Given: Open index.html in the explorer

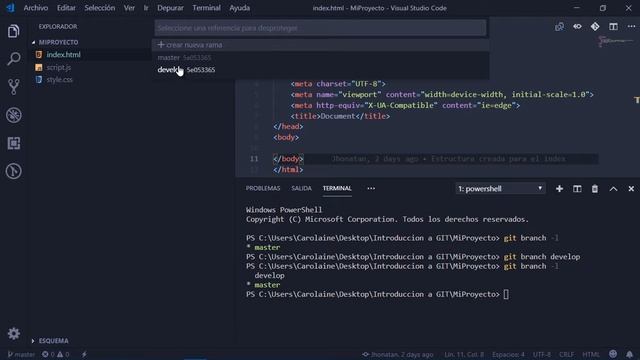Looking at the screenshot, I should click(x=63, y=55).
